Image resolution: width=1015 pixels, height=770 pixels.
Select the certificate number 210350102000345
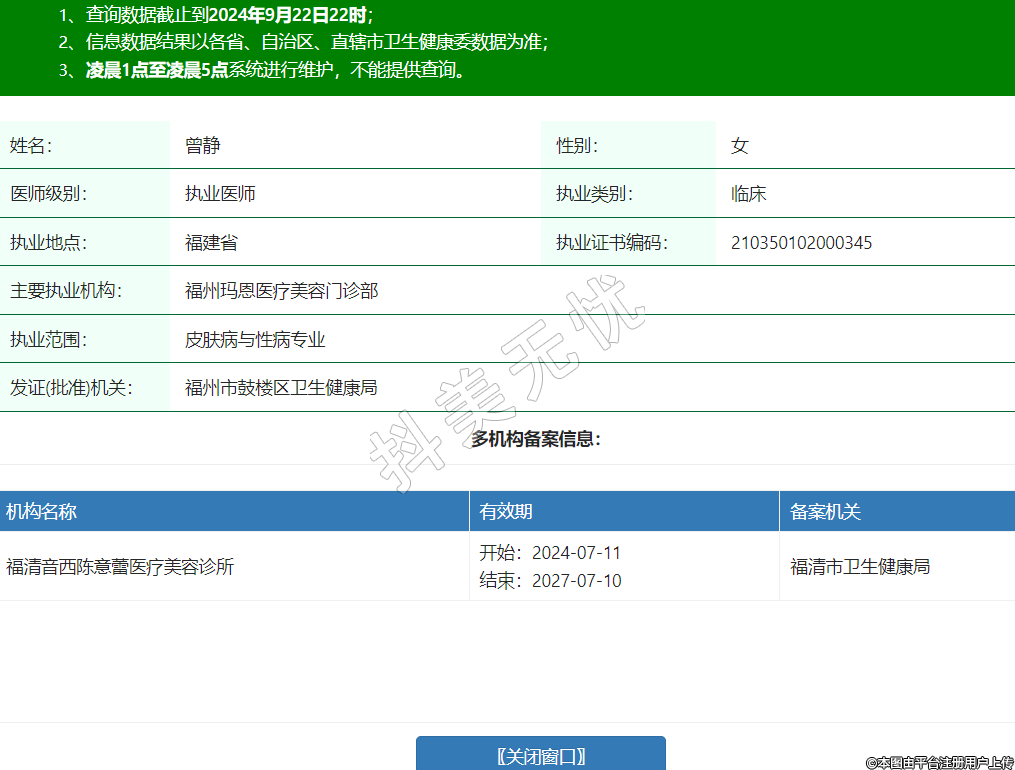(x=801, y=243)
